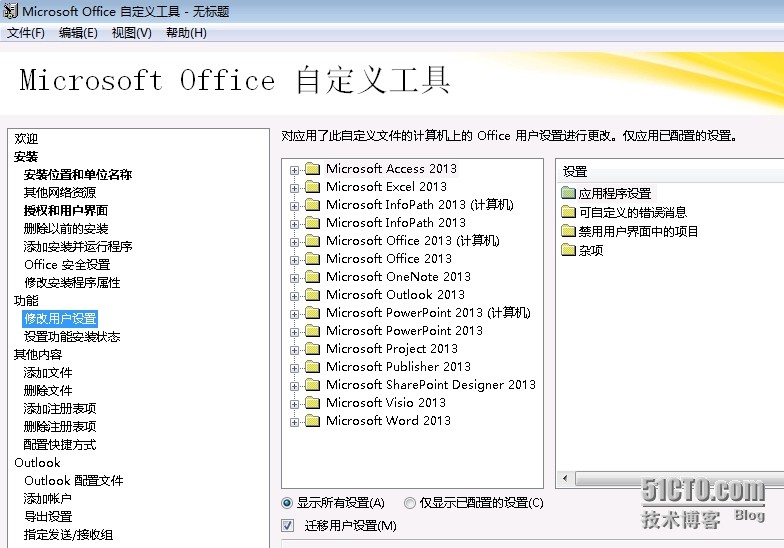Open 授权和用户界面 section
The height and width of the screenshot is (548, 784).
66,210
